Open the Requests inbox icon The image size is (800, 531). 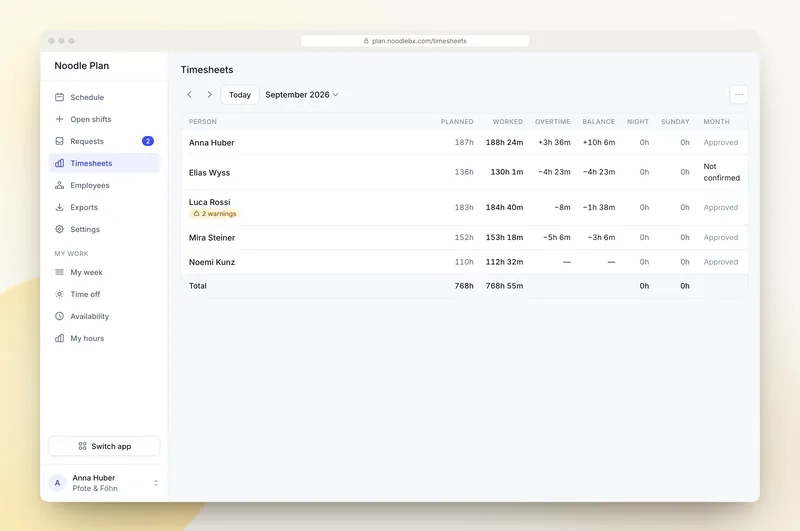tap(59, 141)
